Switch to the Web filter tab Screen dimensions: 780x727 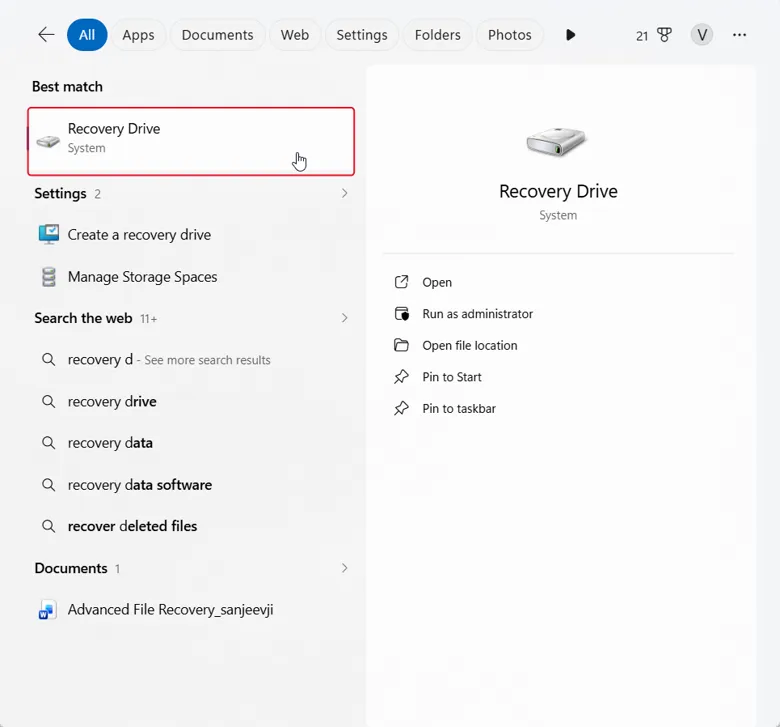294,35
